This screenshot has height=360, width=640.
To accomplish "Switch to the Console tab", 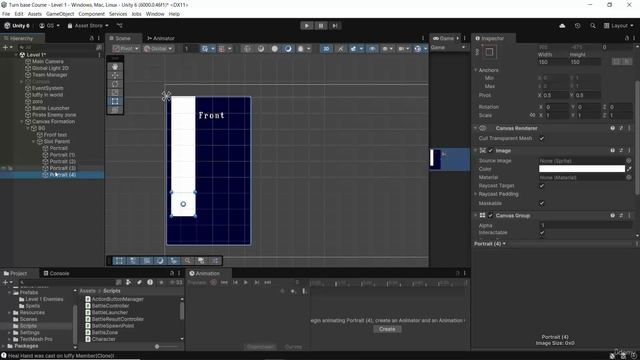I will click(x=56, y=273).
